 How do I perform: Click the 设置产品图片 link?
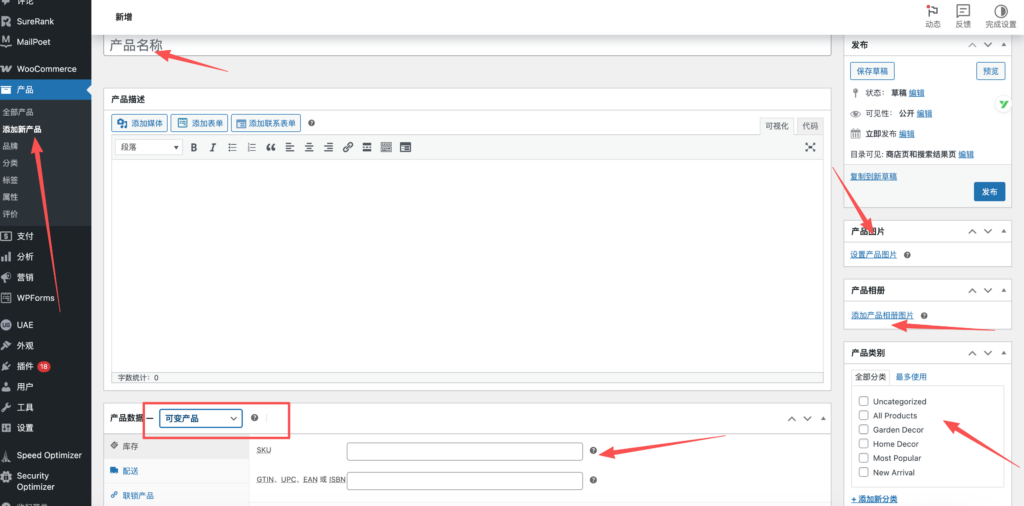click(874, 255)
